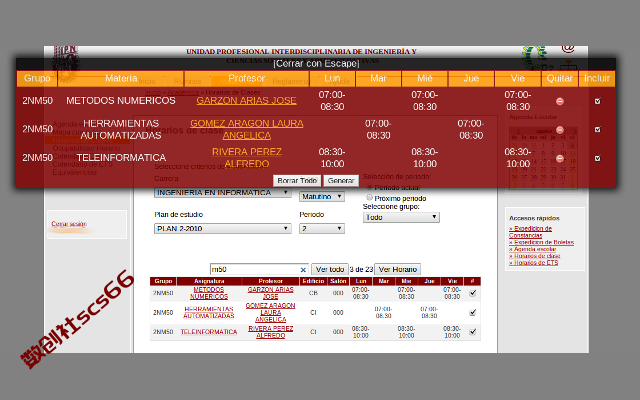Viewport: 640px width, 400px height.
Task: Click HERRAMIENTAS AUTOMATIZADAS text in overlay
Action: (121, 129)
